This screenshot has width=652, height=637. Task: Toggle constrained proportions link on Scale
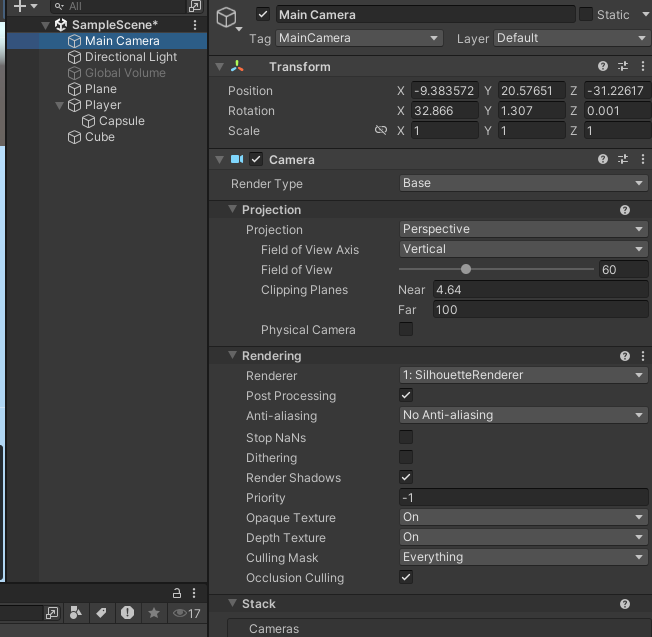(380, 131)
